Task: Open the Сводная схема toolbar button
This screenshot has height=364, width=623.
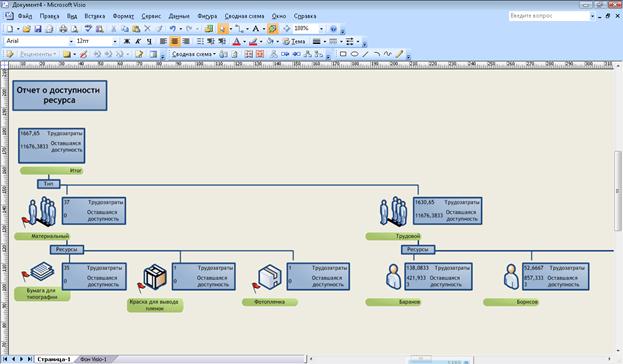Action: pyautogui.click(x=193, y=54)
